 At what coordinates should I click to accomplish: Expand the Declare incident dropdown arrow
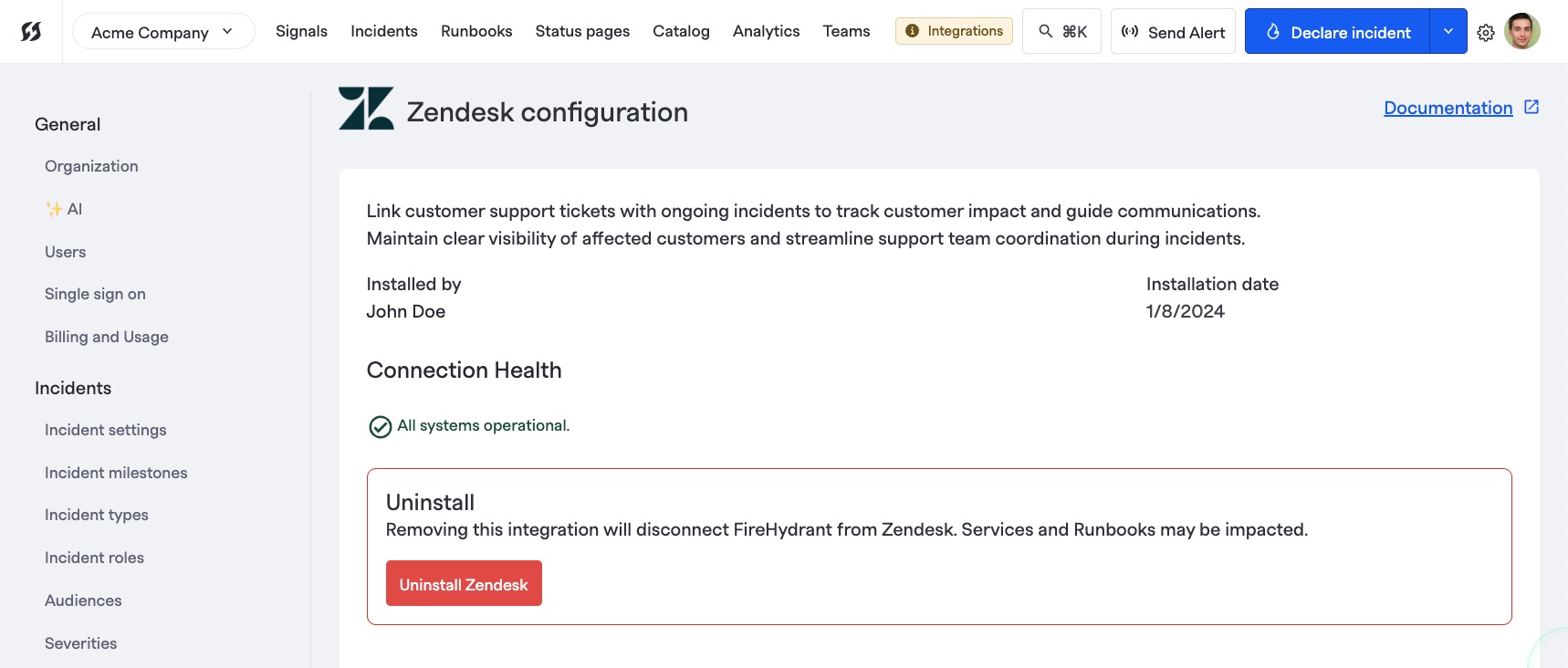tap(1448, 32)
